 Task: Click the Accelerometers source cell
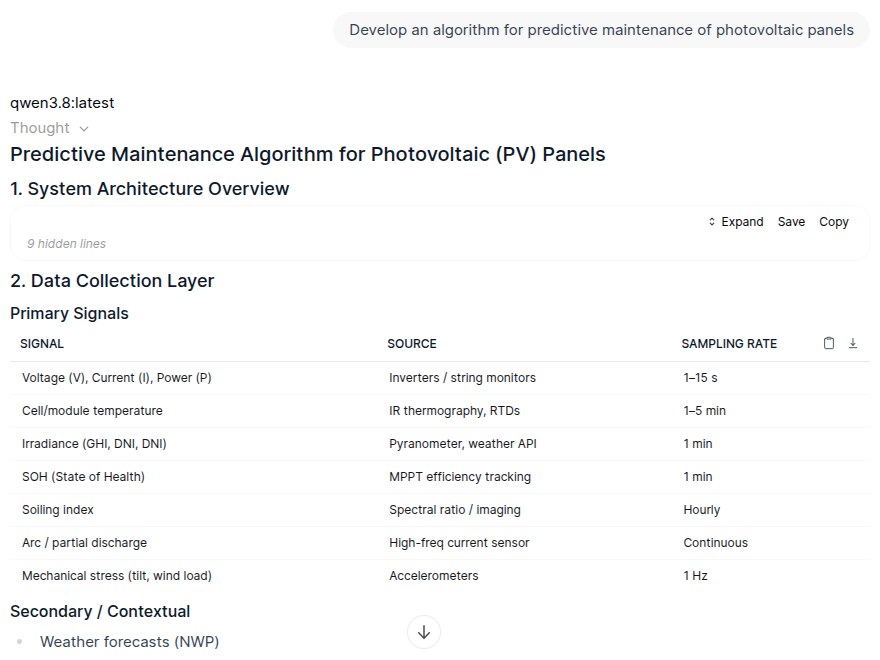click(x=434, y=576)
